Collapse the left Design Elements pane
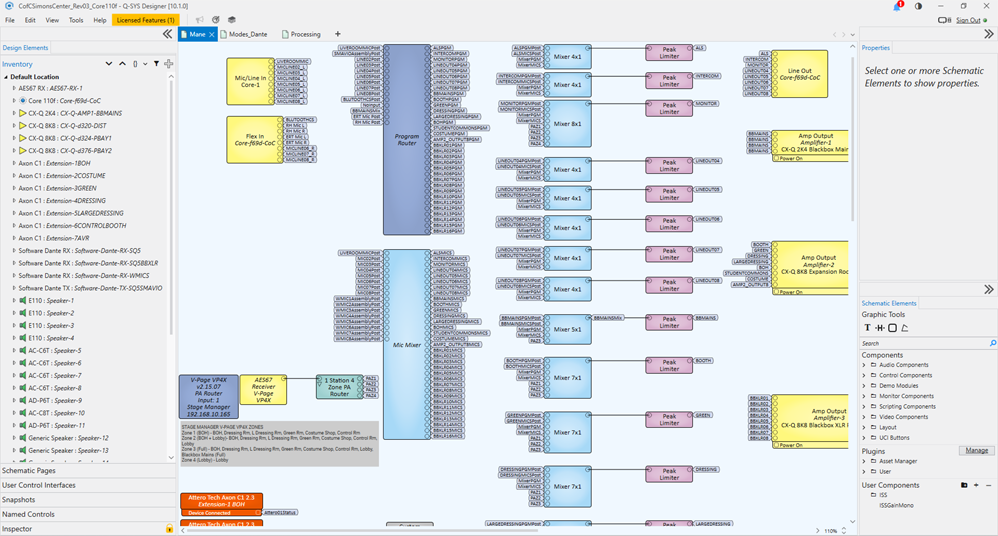Screen dimensions: 998x536 (167, 34)
